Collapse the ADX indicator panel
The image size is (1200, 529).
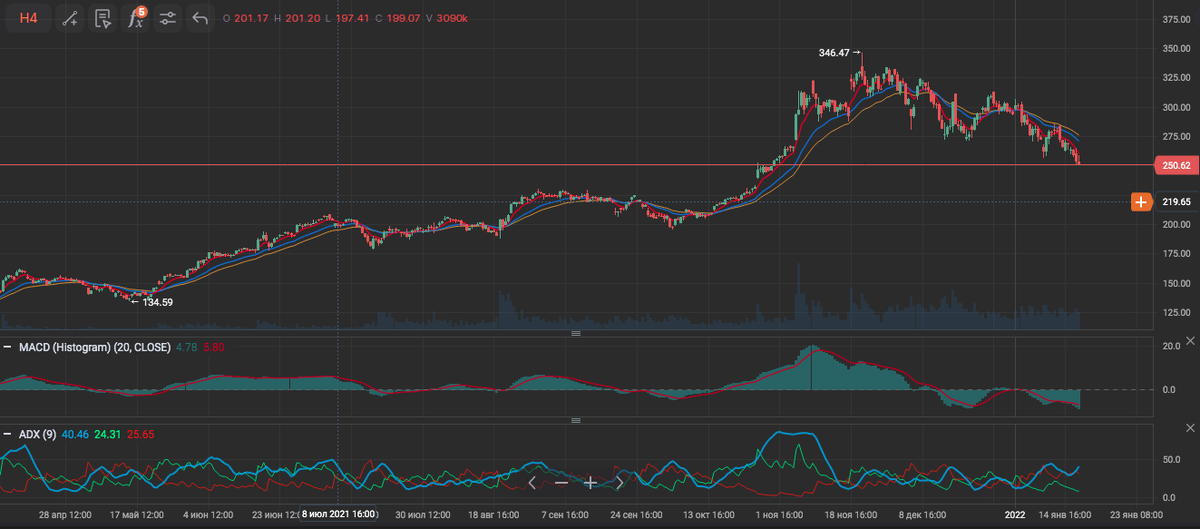pyautogui.click(x=7, y=435)
